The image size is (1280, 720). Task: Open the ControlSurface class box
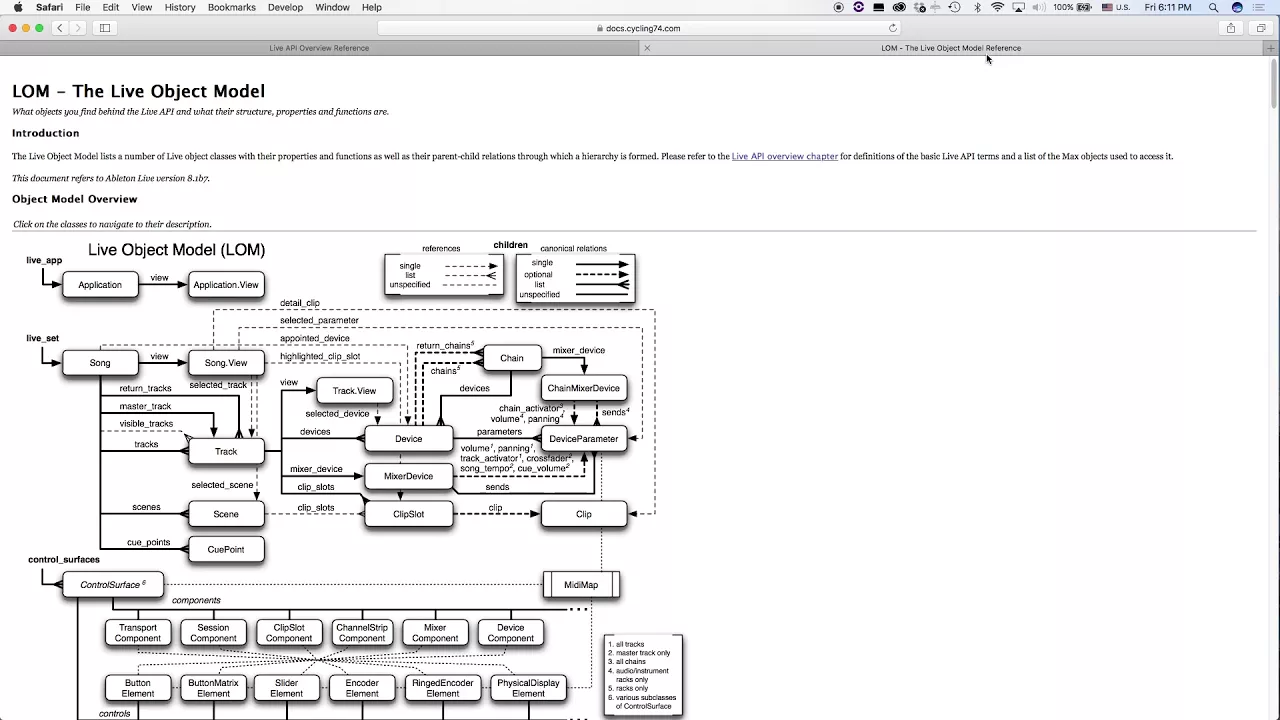(x=112, y=585)
